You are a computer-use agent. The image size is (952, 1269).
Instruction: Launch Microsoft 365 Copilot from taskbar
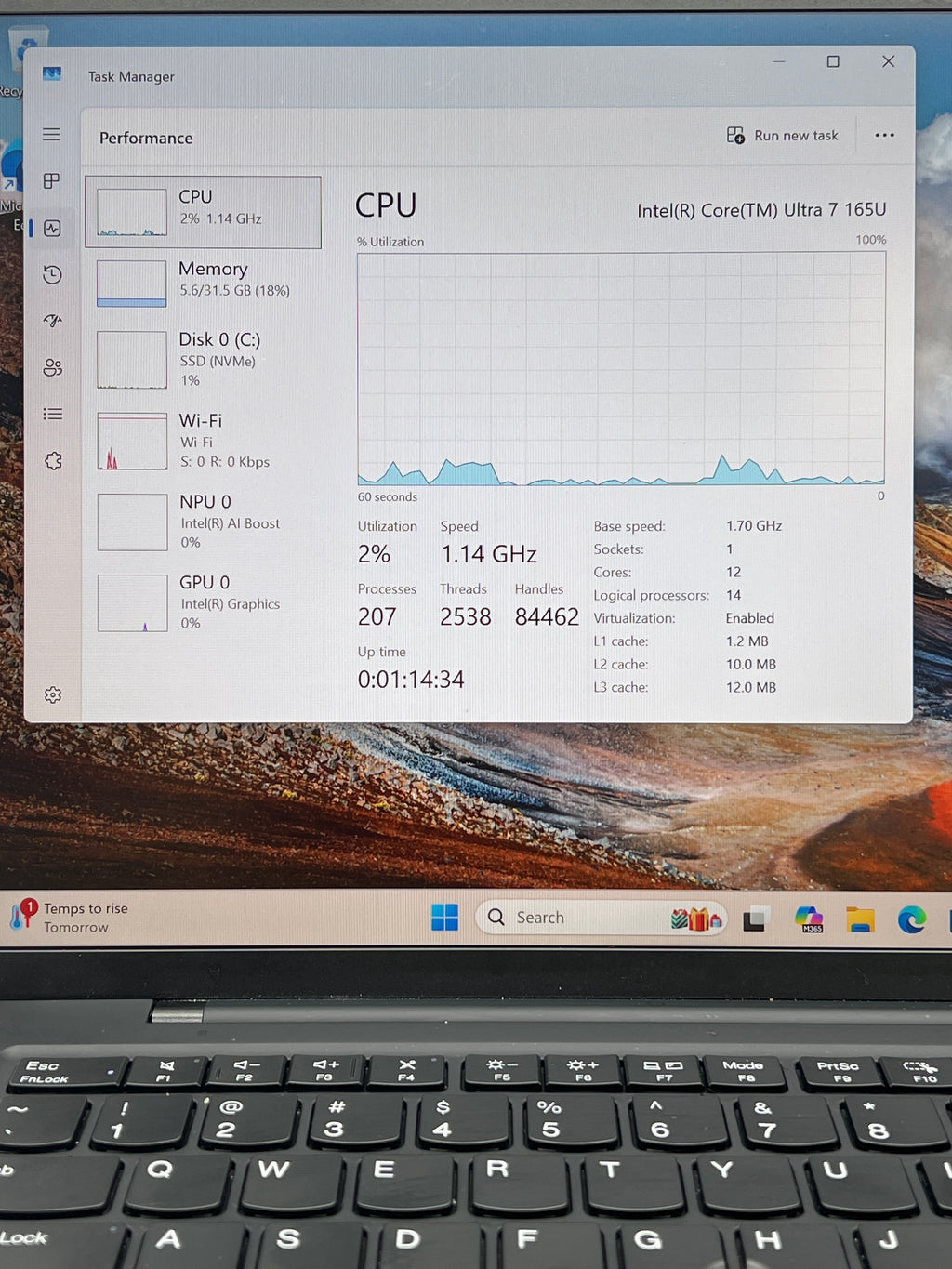[x=809, y=919]
